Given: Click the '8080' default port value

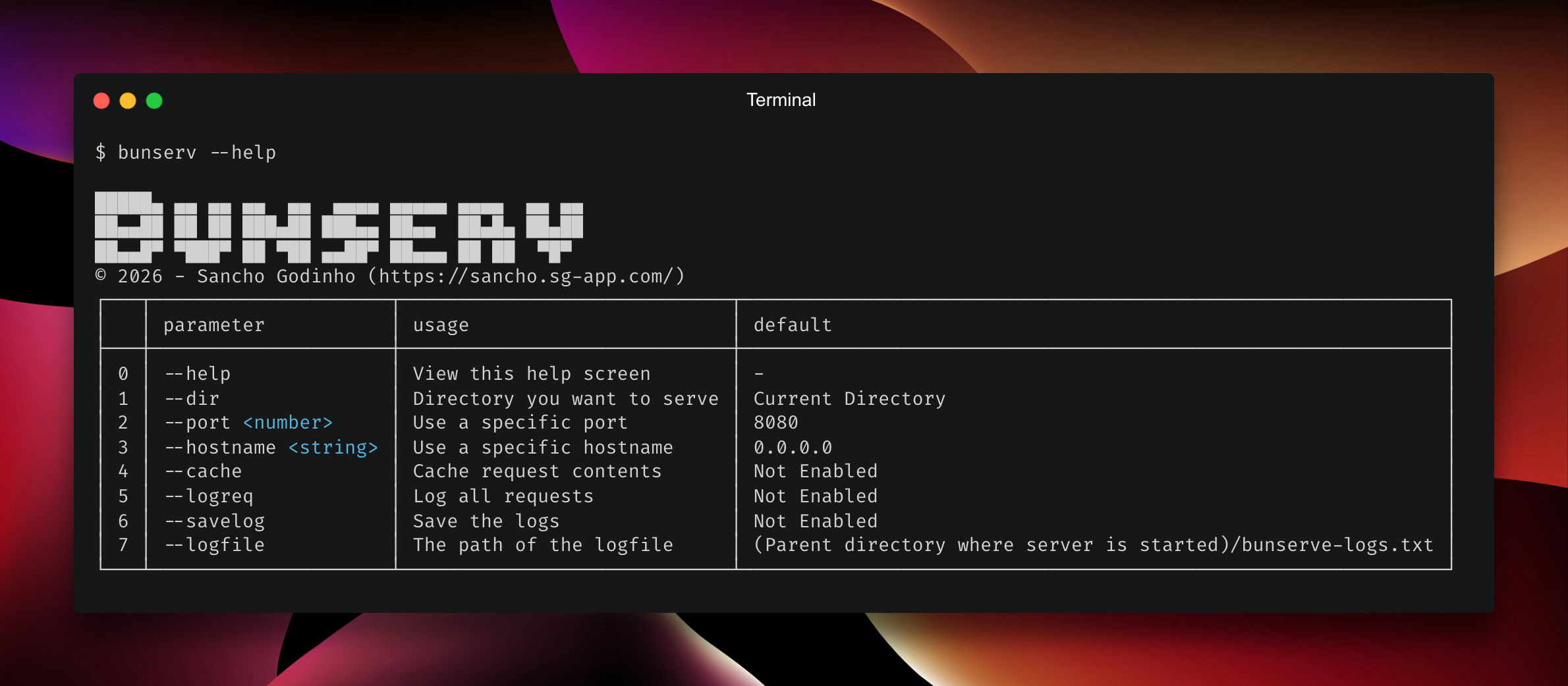Looking at the screenshot, I should [x=776, y=423].
